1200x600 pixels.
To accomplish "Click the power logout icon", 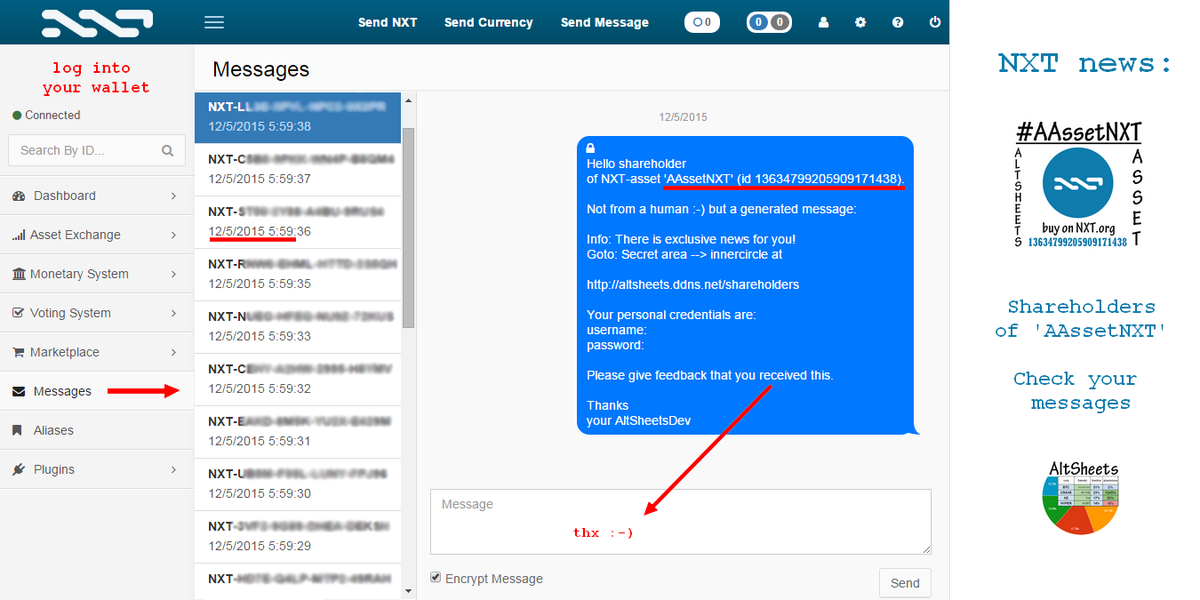I will click(935, 22).
